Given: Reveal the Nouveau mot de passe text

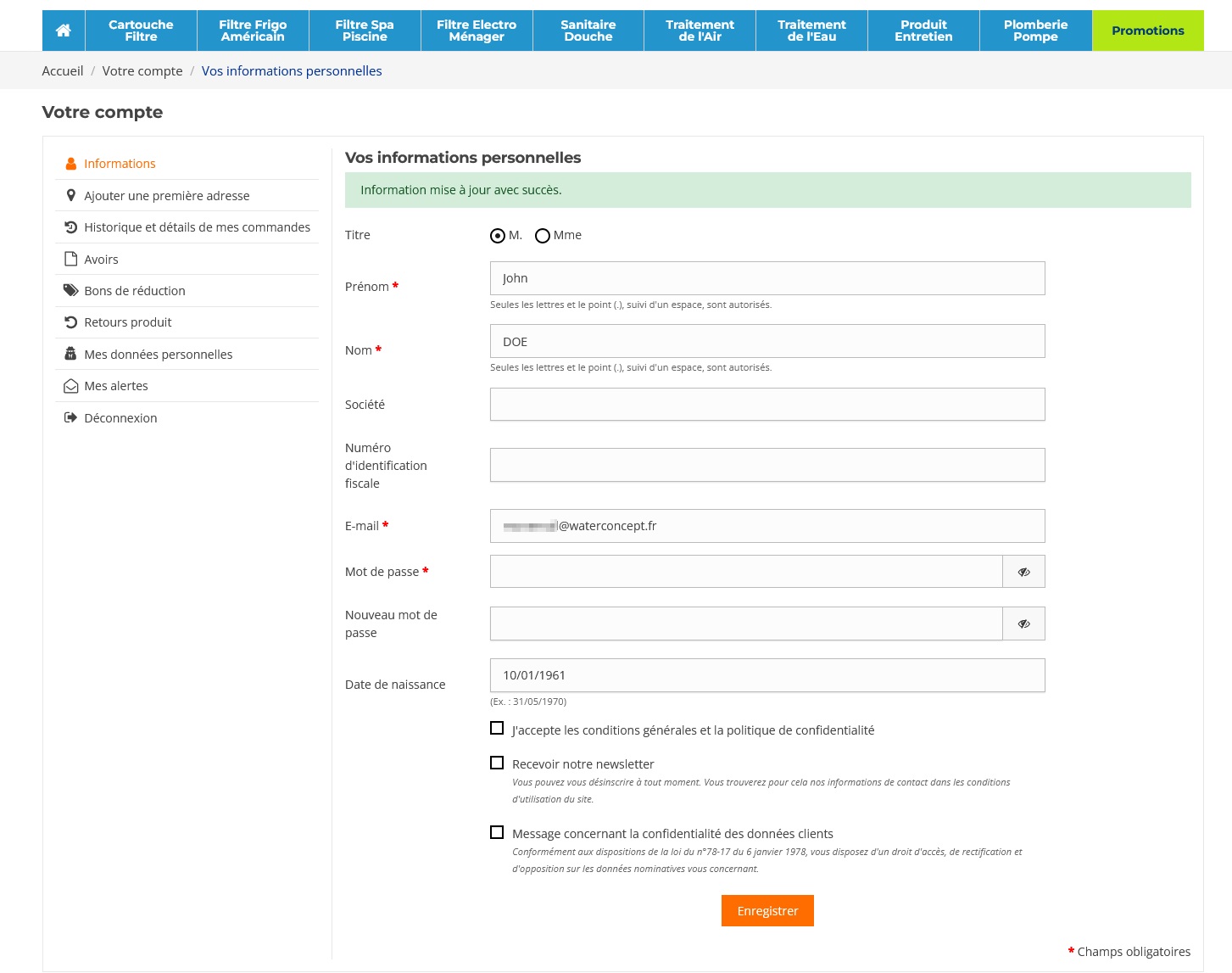Looking at the screenshot, I should (x=1023, y=624).
